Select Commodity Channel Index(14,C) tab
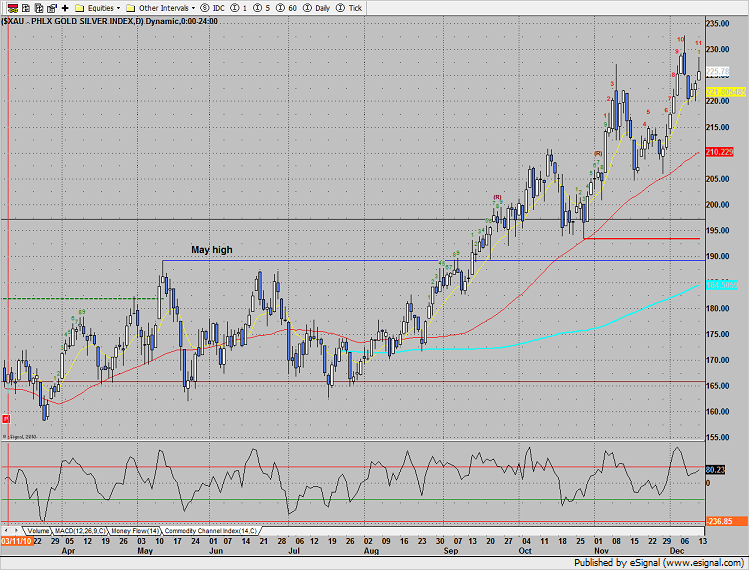Image resolution: width=749 pixels, height=570 pixels. pos(211,531)
